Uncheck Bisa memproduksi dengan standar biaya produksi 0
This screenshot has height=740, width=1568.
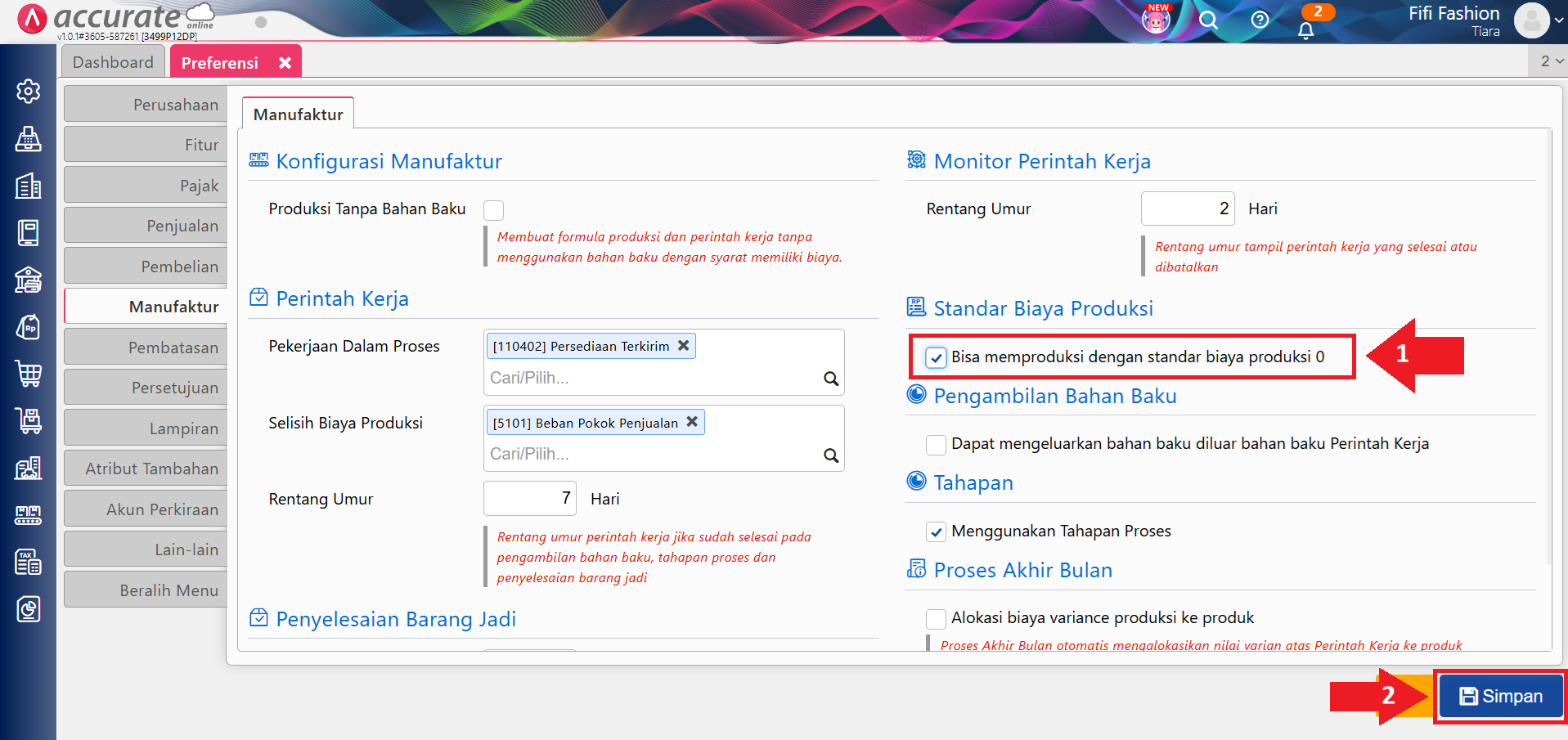(935, 357)
